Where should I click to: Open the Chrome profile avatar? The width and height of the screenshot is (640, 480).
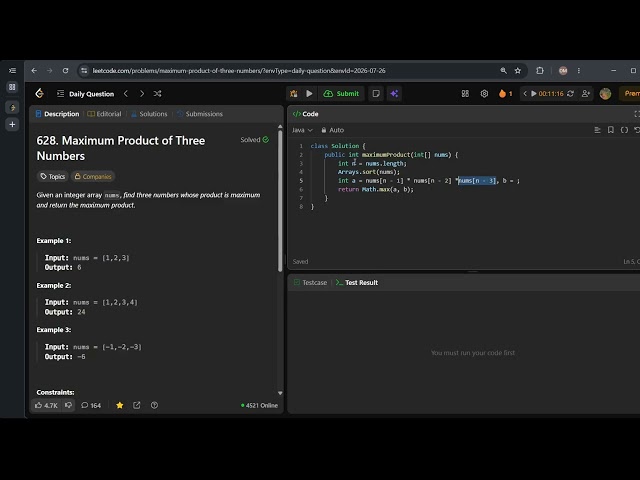(x=563, y=71)
